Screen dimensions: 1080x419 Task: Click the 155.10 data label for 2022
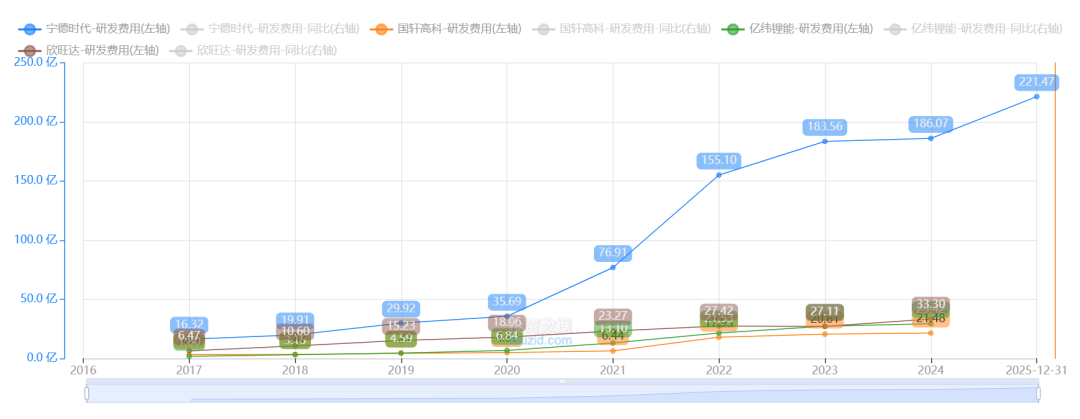pyautogui.click(x=718, y=161)
